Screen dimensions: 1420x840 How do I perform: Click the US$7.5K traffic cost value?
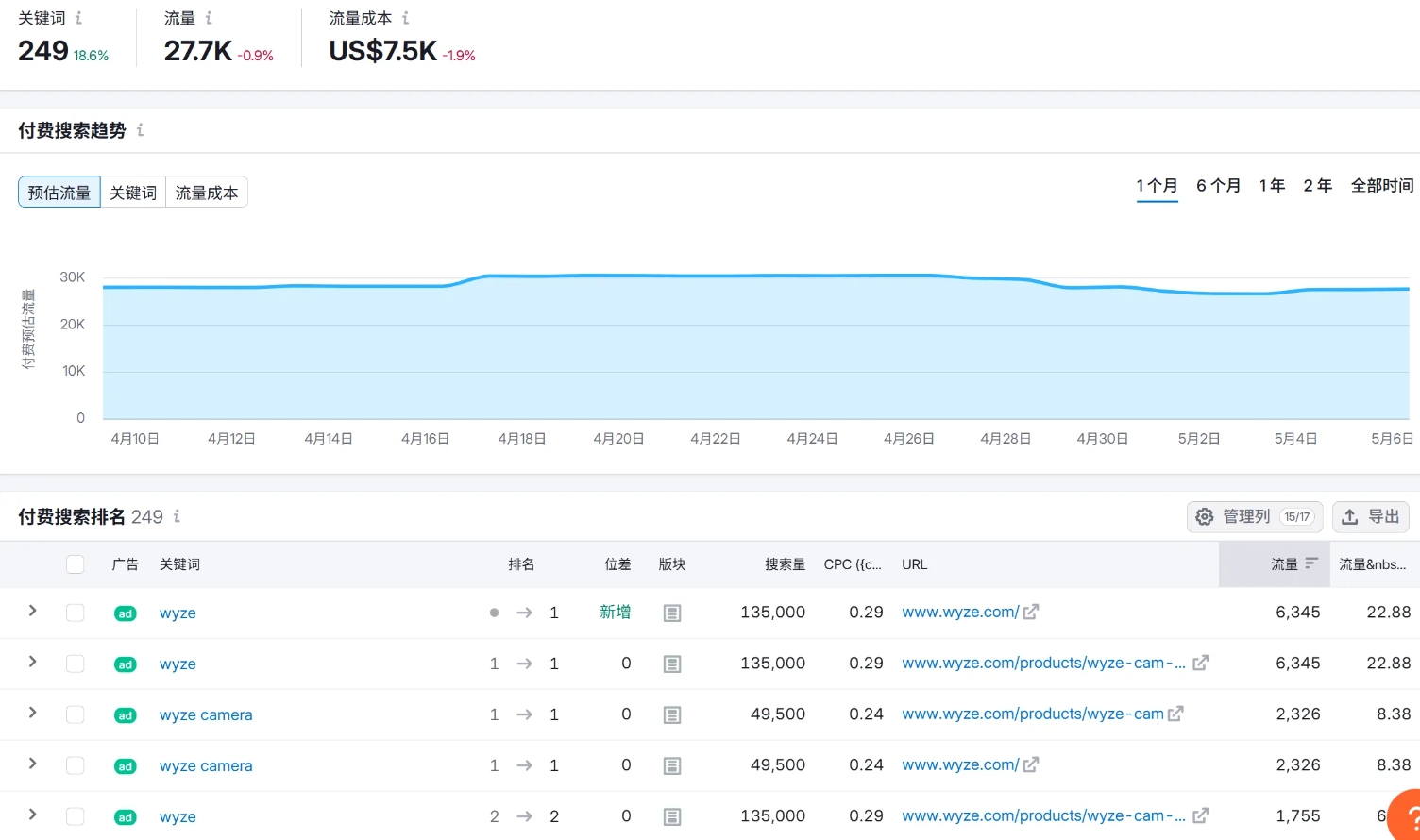click(383, 51)
